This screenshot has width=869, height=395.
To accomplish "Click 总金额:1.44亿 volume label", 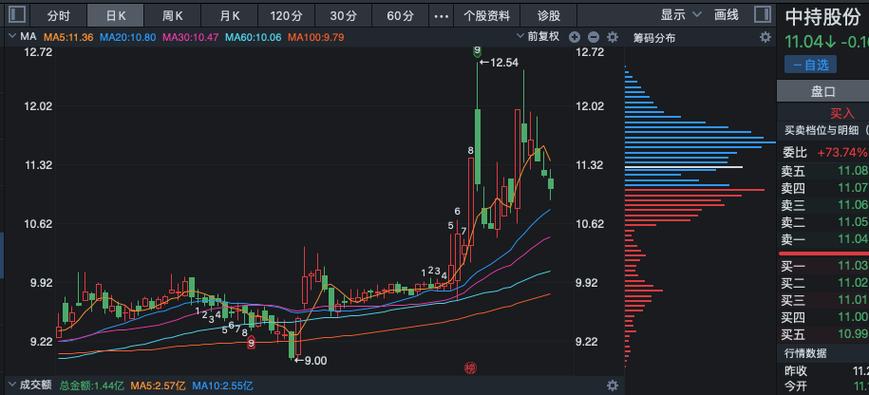I will click(x=92, y=385).
